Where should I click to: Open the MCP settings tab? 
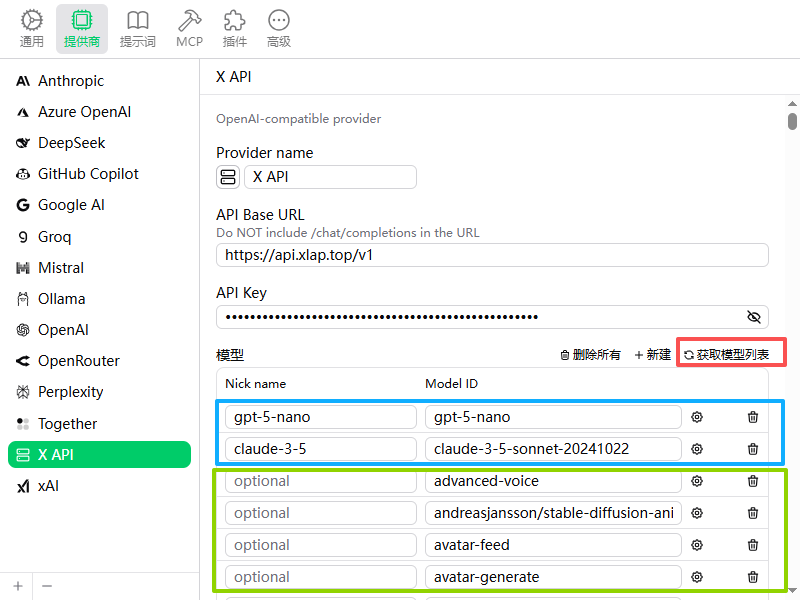click(x=189, y=29)
